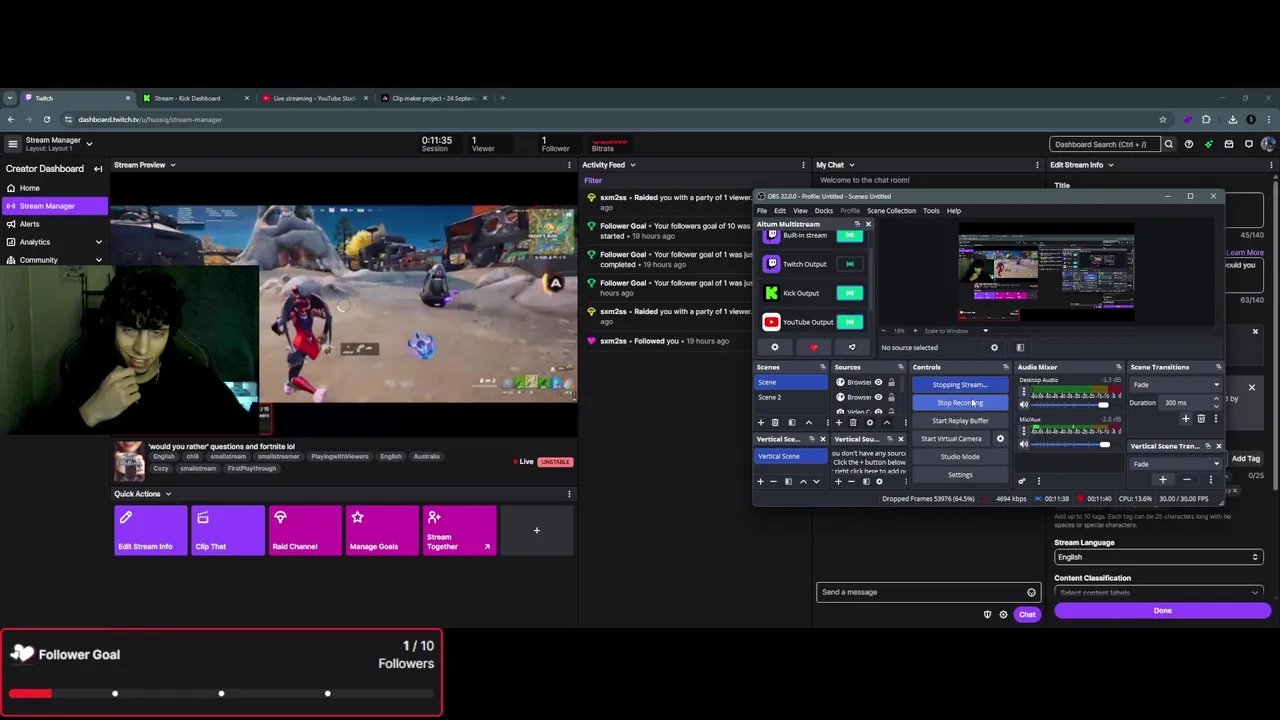The height and width of the screenshot is (720, 1280).
Task: Expand the Community sidebar section
Action: coord(98,260)
